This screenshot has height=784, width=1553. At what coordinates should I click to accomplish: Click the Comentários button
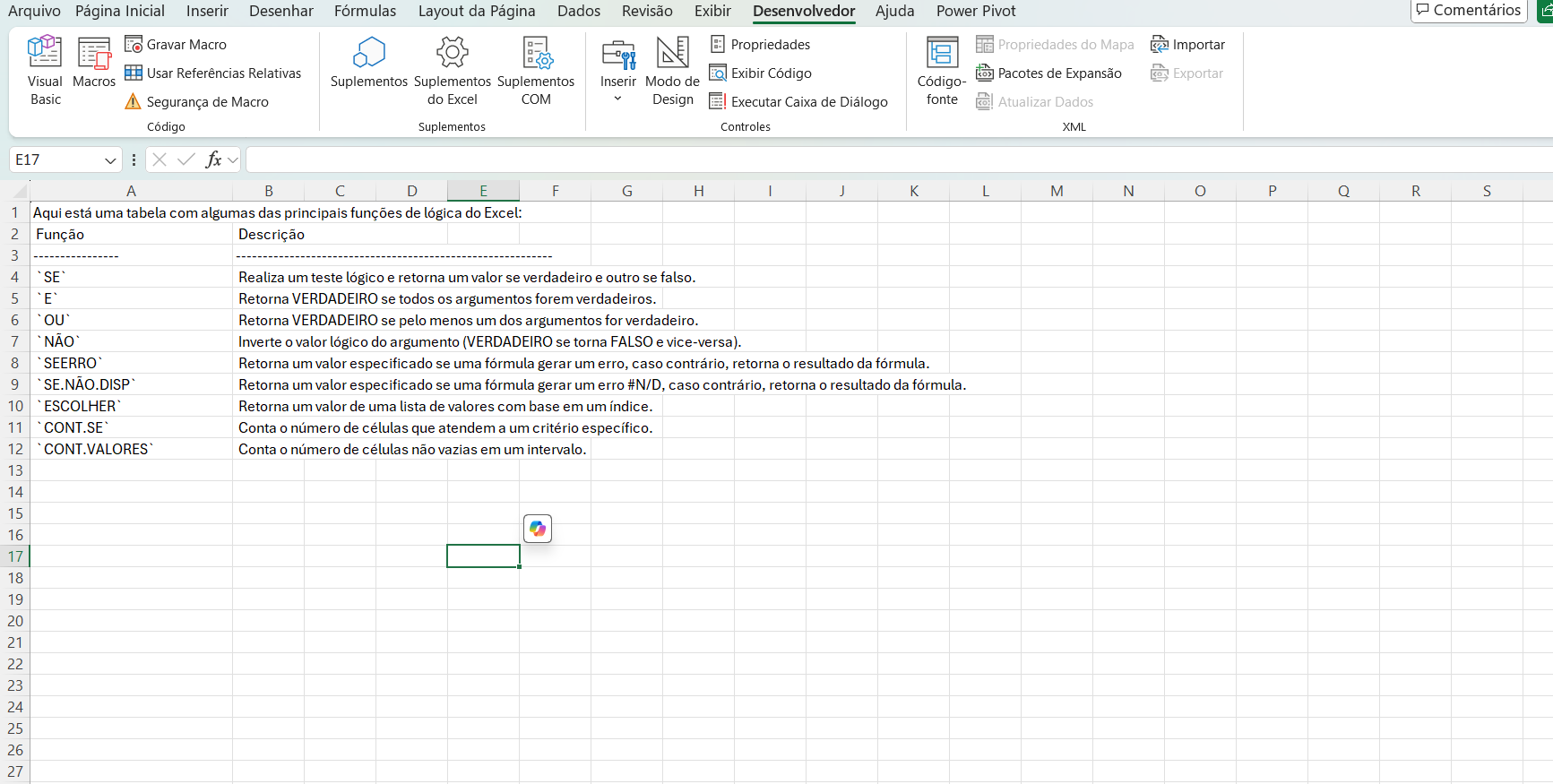[1469, 10]
